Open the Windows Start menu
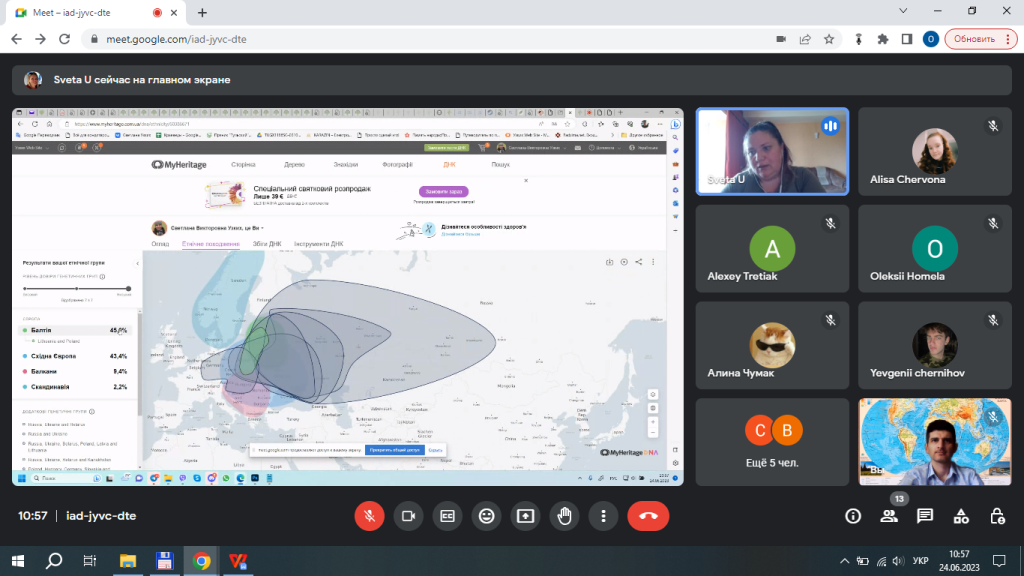Image resolution: width=1024 pixels, height=576 pixels. [x=18, y=561]
